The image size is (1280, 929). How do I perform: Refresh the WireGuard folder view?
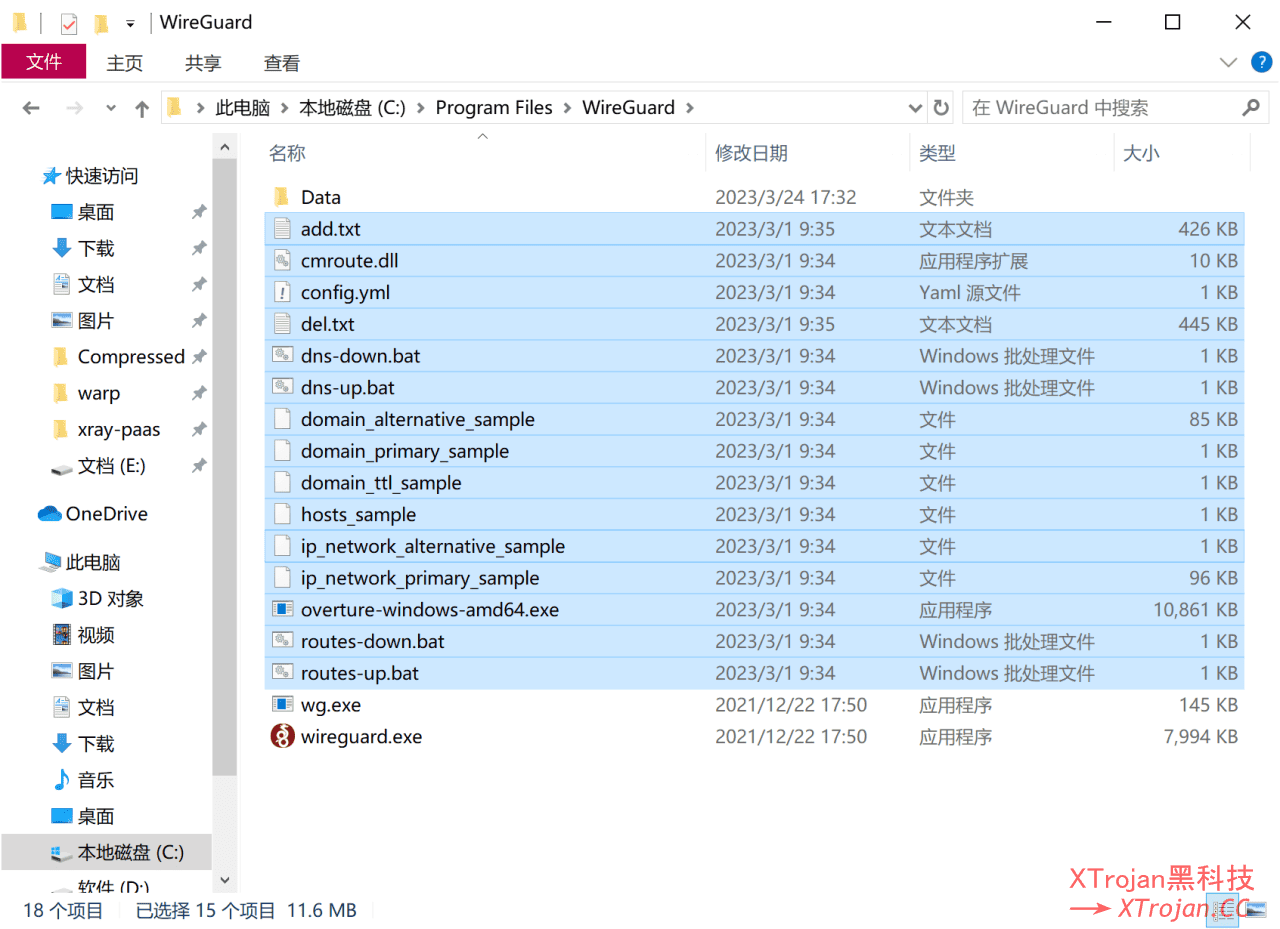(941, 107)
